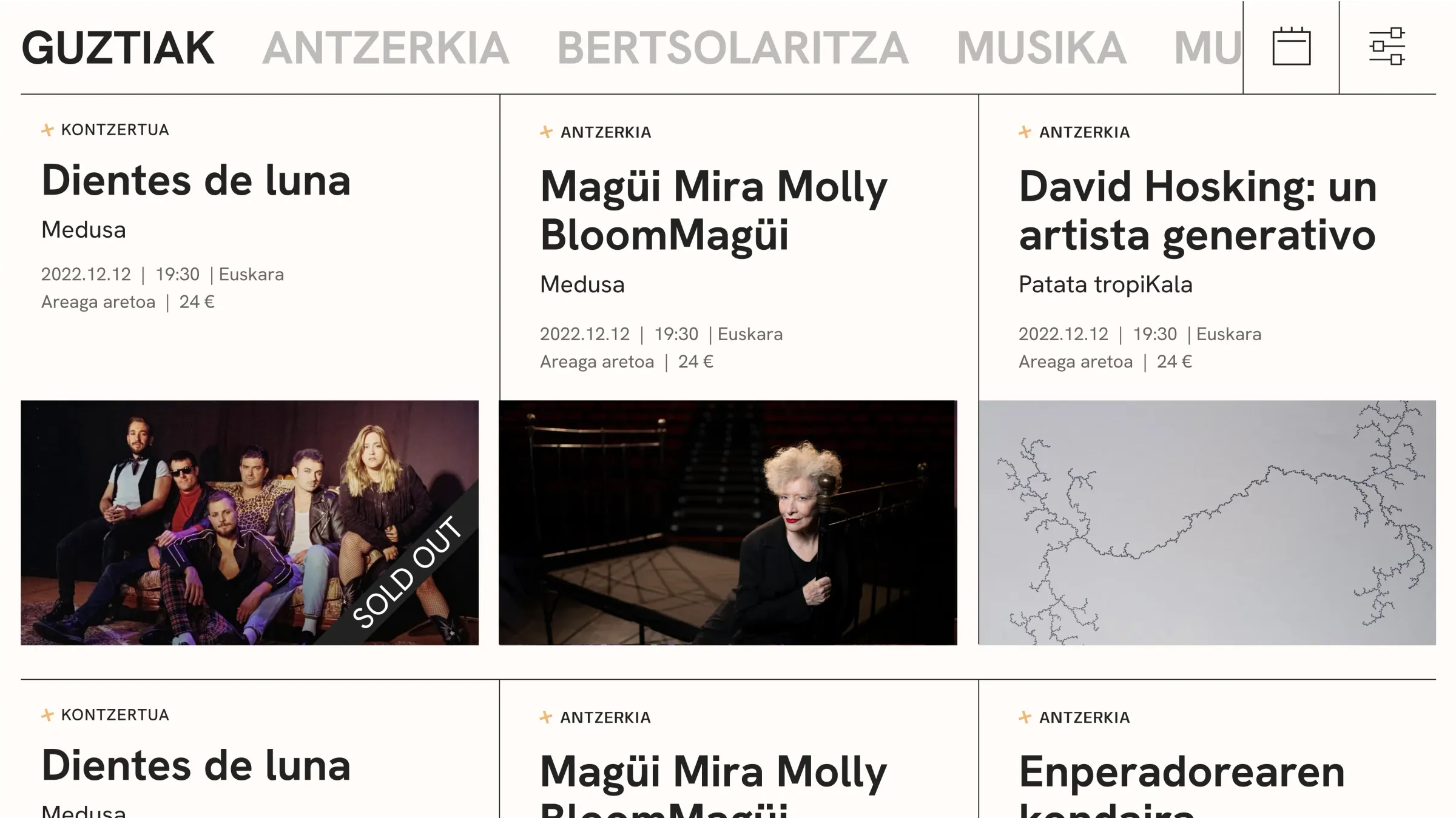Click the partially hidden MU category tab
1456x818 pixels.
pyautogui.click(x=1207, y=48)
